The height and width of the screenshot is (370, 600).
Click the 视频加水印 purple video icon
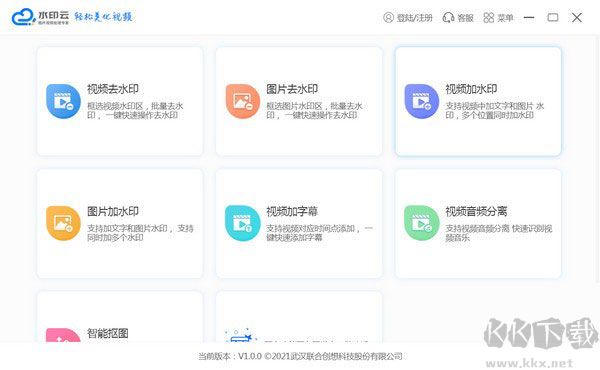pos(422,101)
